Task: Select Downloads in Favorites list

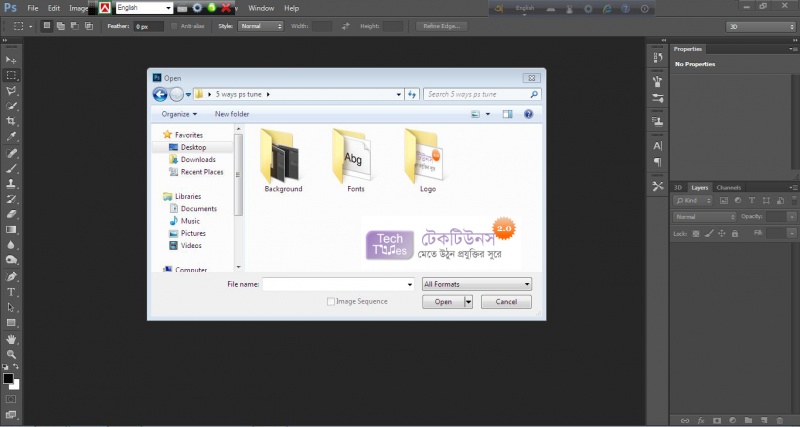Action: point(197,160)
